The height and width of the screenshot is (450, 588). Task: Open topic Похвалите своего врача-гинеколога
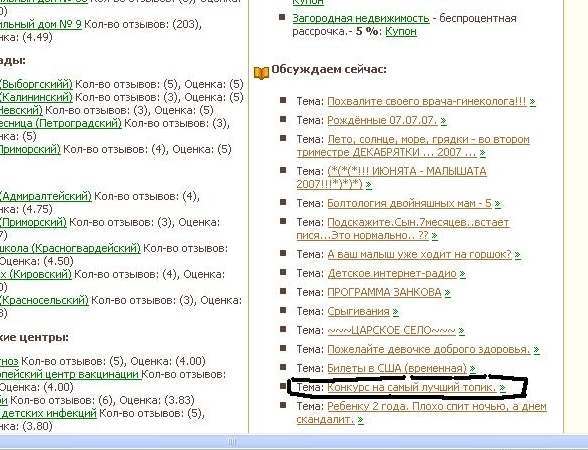click(x=427, y=101)
